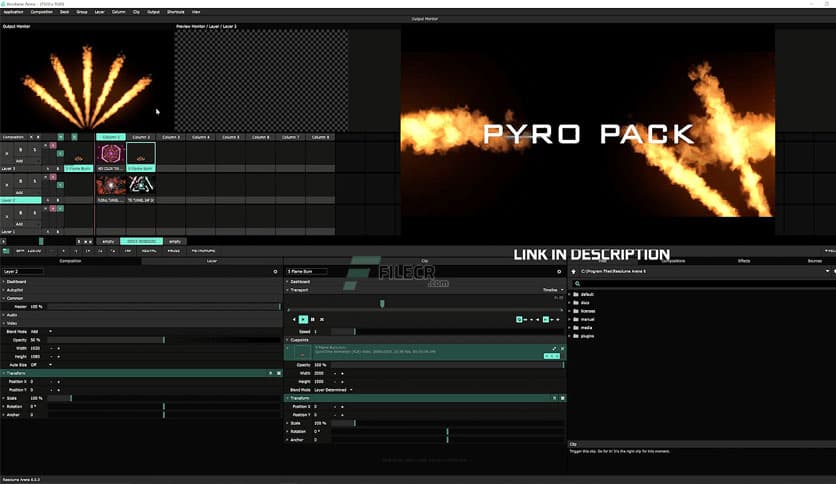Open the Composition menu
The image size is (836, 484).
click(x=41, y=12)
